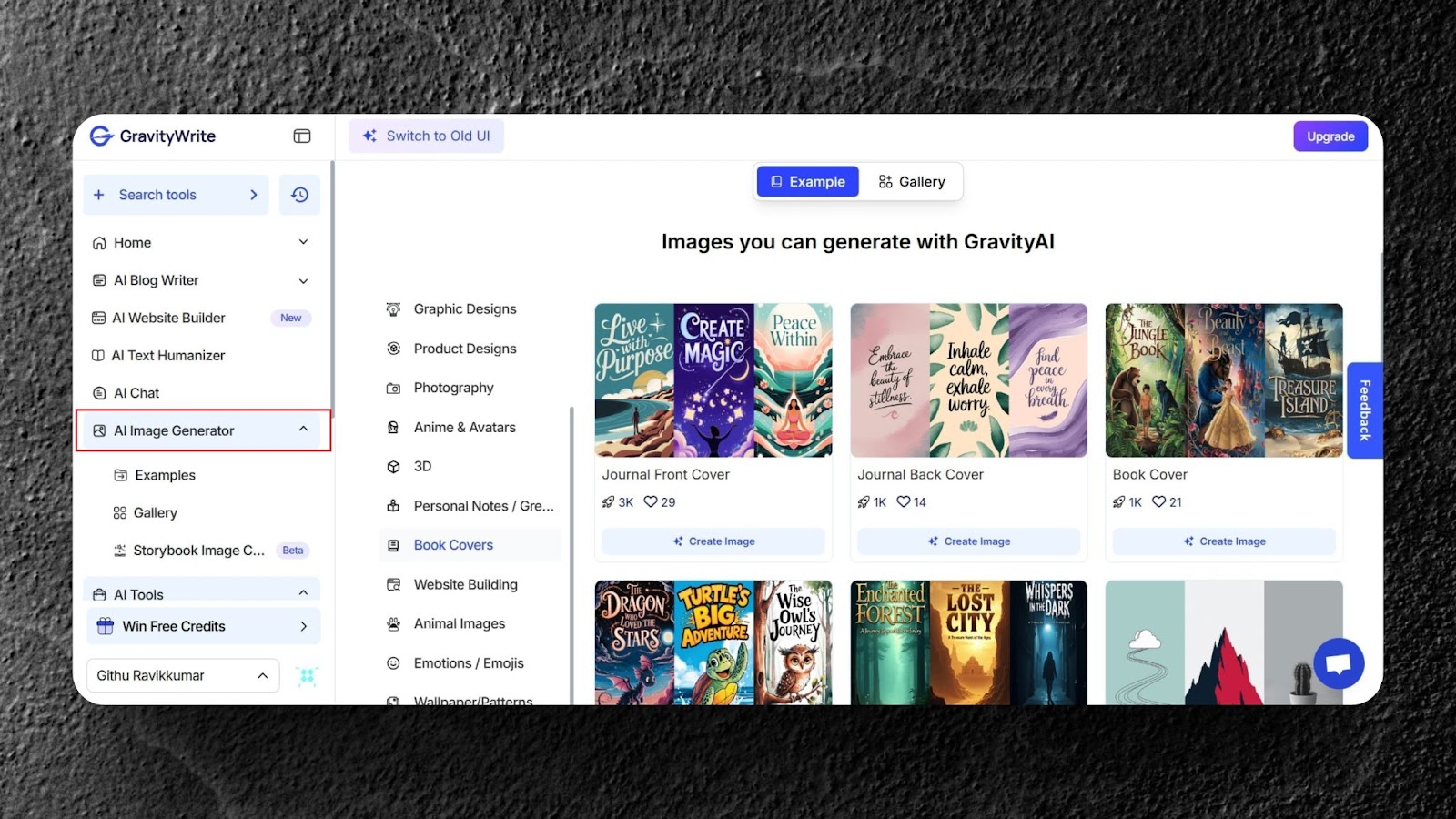Click the AI Website Builder icon

click(x=98, y=318)
